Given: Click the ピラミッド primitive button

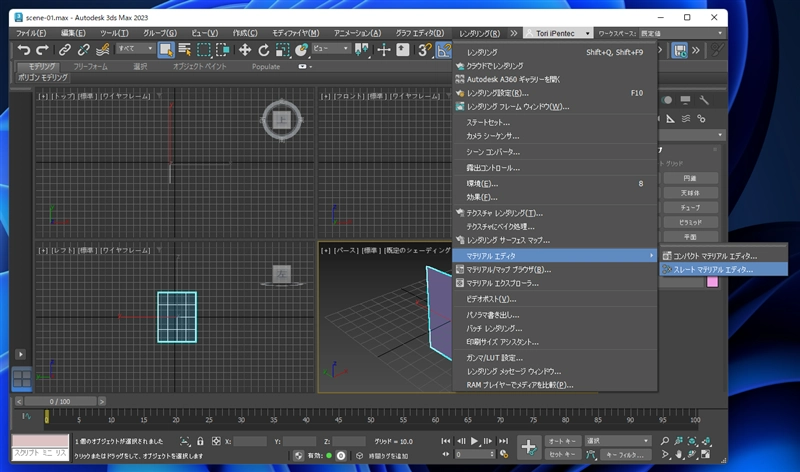Looking at the screenshot, I should tap(690, 222).
